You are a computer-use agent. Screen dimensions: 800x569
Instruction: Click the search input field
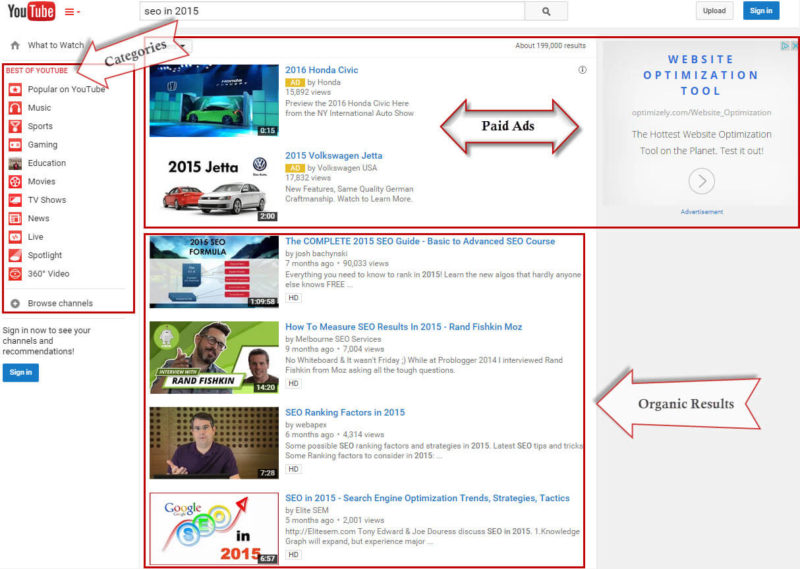click(x=332, y=11)
